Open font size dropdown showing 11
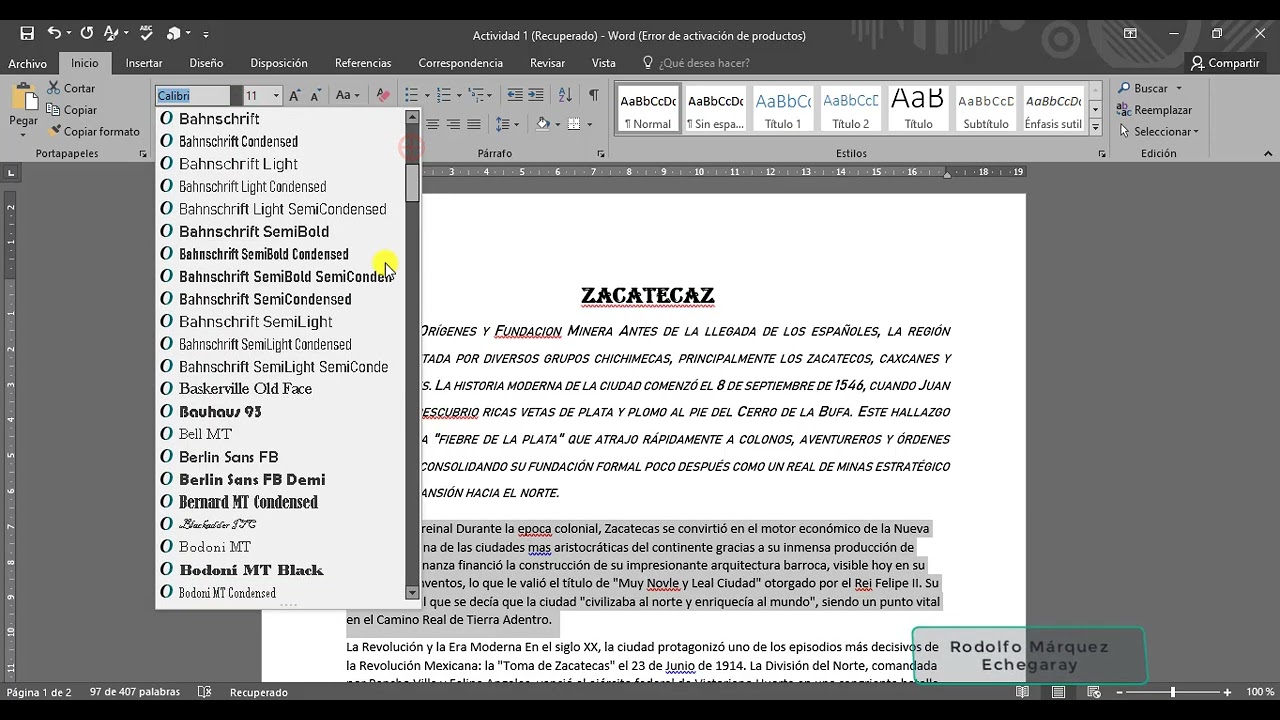 coord(277,96)
